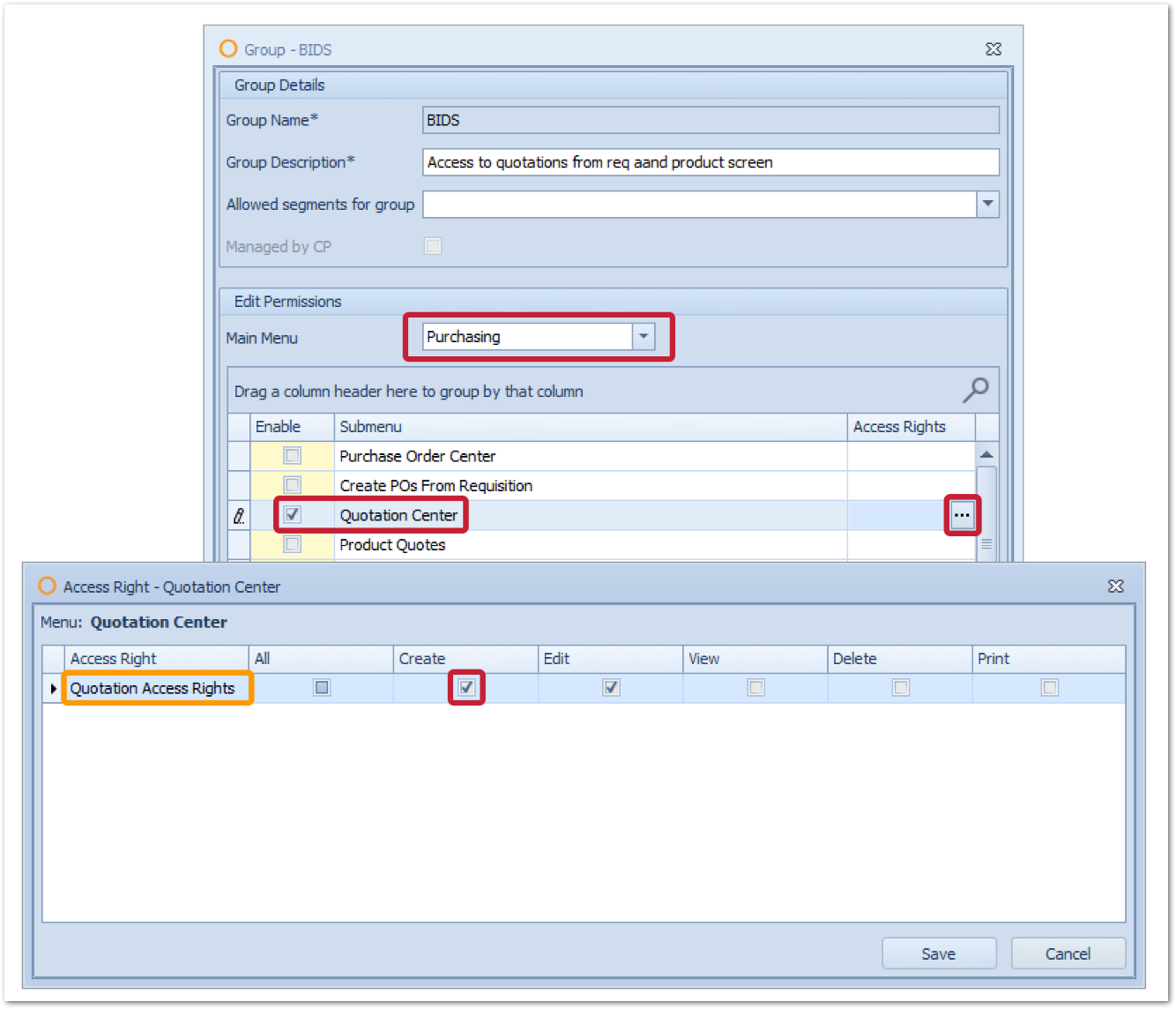Click the row selector arrow beside Quotation Access Rights
The width and height of the screenshot is (1176, 1009).
[53, 688]
